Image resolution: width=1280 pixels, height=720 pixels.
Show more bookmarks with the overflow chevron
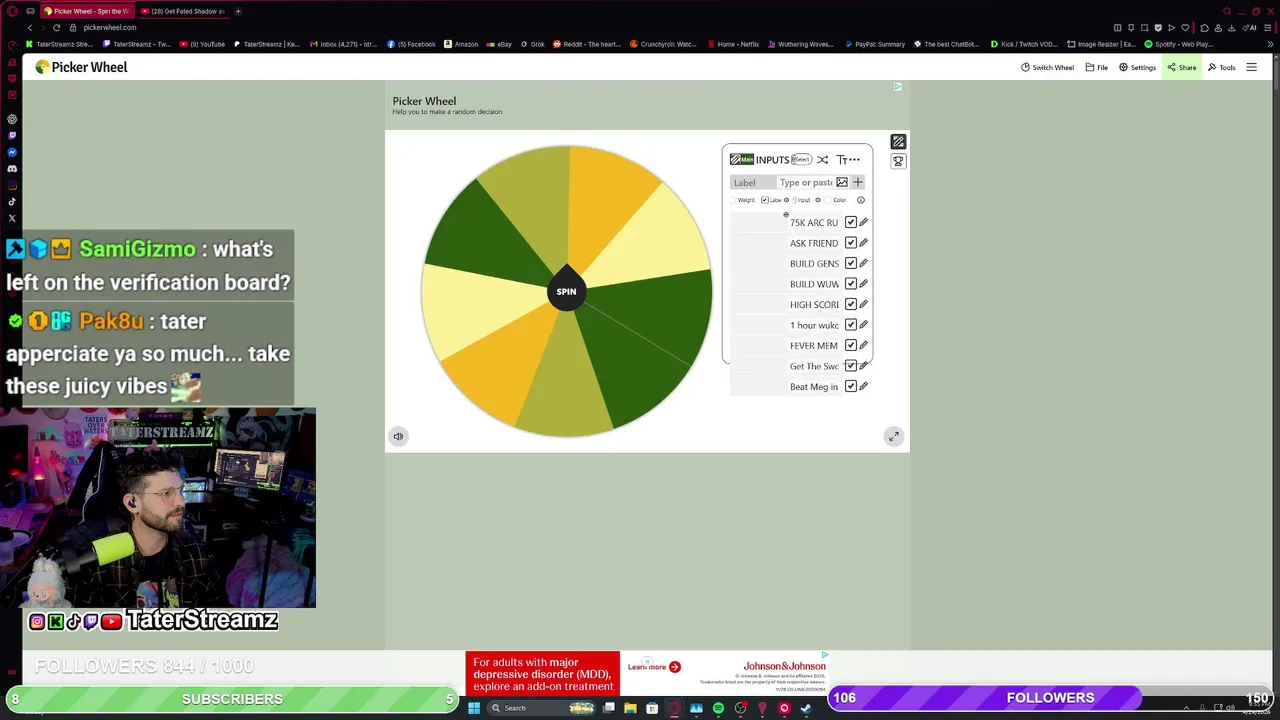pyautogui.click(x=1272, y=44)
